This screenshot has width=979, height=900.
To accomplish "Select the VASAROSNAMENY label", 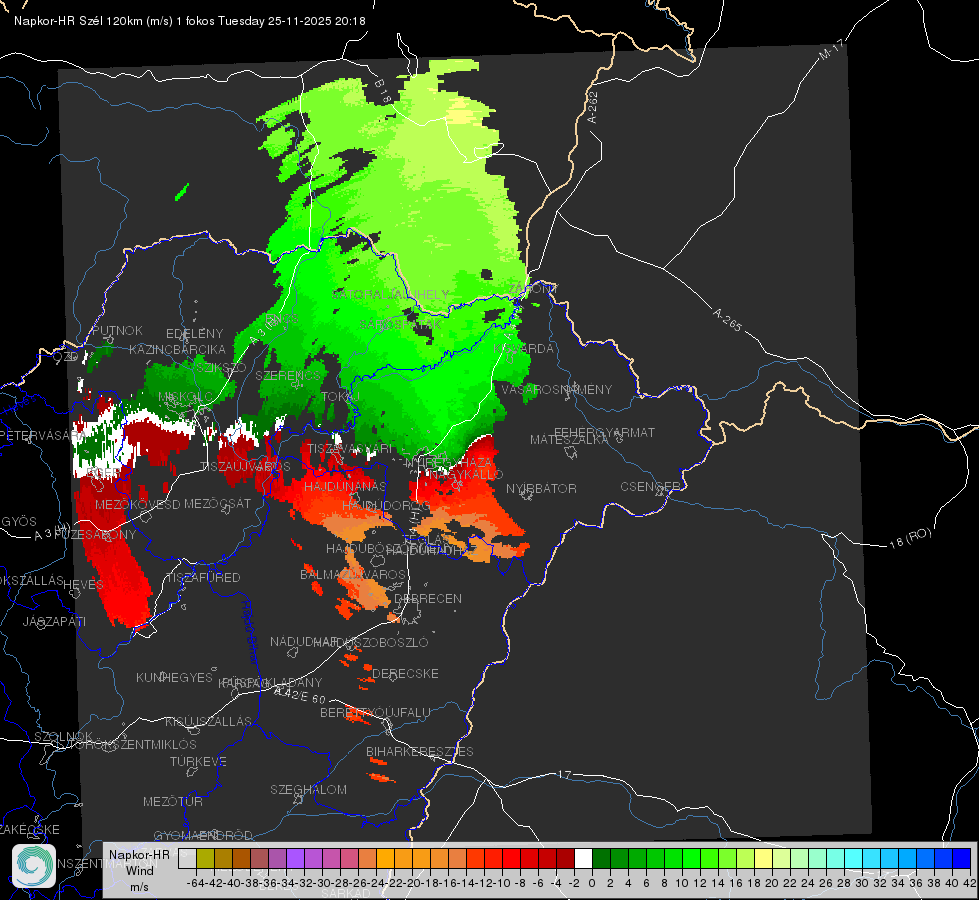I will tap(557, 390).
